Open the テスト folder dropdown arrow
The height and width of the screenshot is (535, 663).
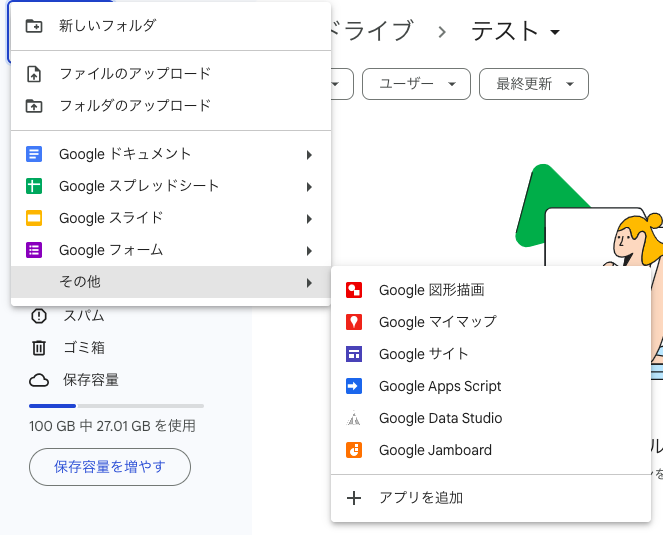click(x=555, y=32)
